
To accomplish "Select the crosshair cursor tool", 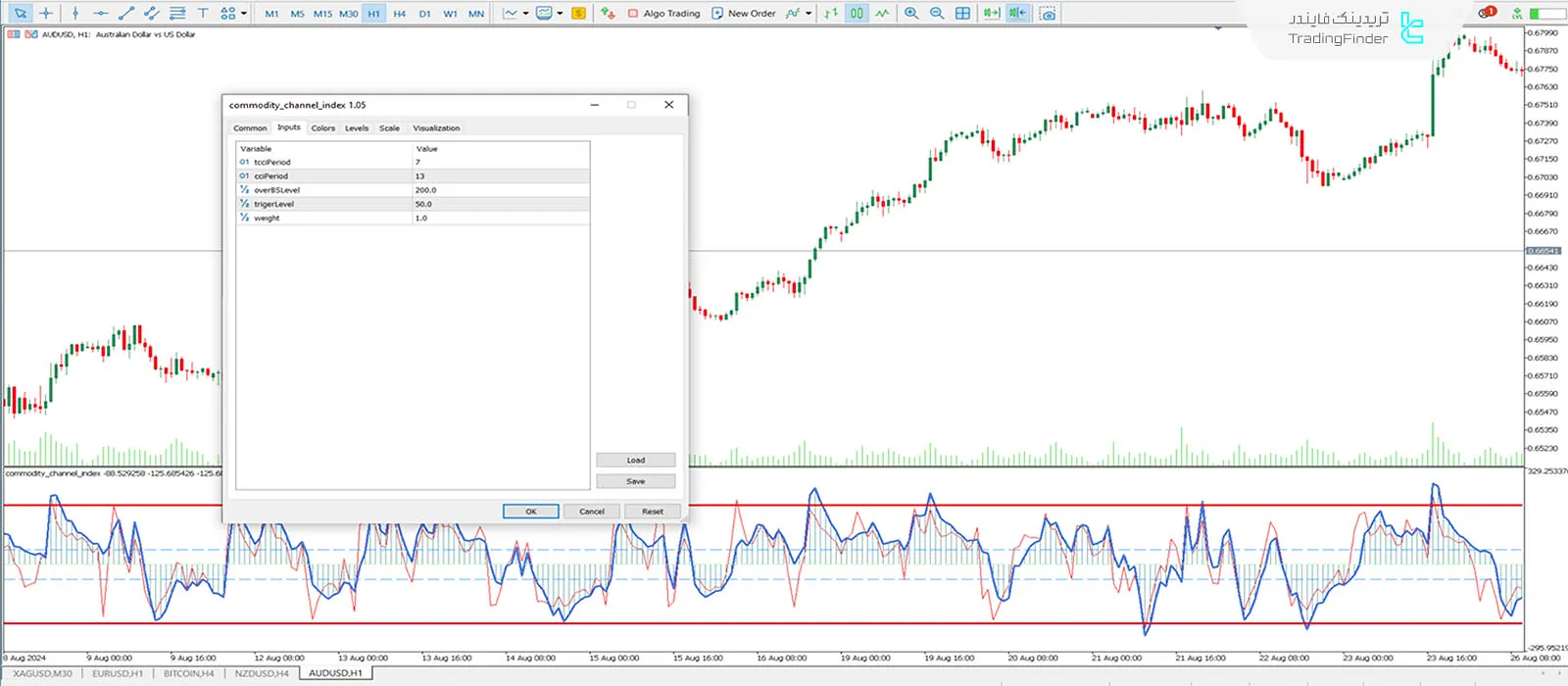I will (45, 14).
